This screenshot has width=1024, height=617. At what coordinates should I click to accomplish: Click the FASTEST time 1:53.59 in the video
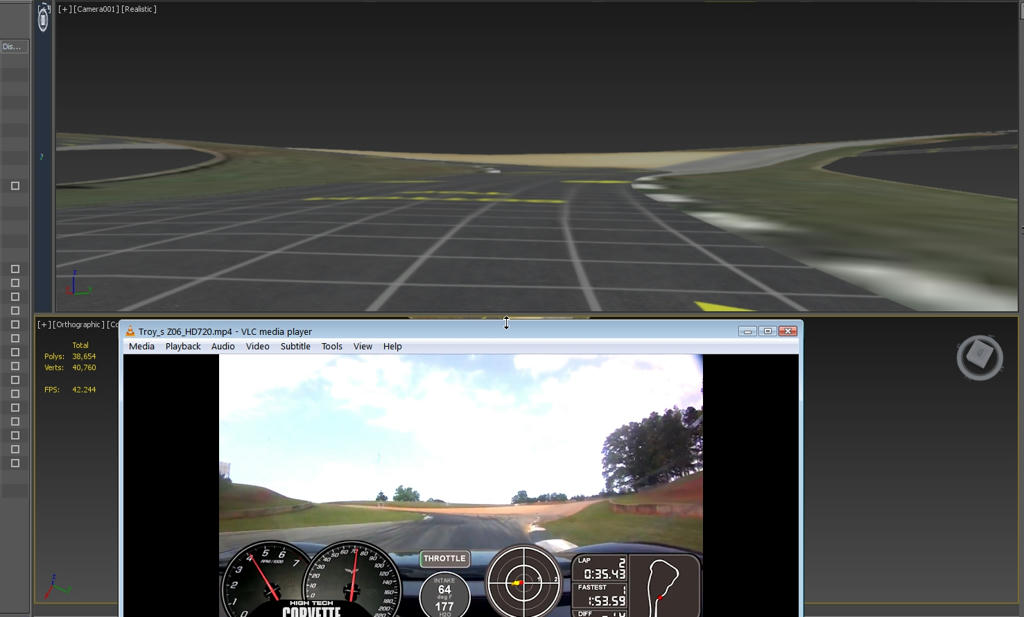click(607, 600)
